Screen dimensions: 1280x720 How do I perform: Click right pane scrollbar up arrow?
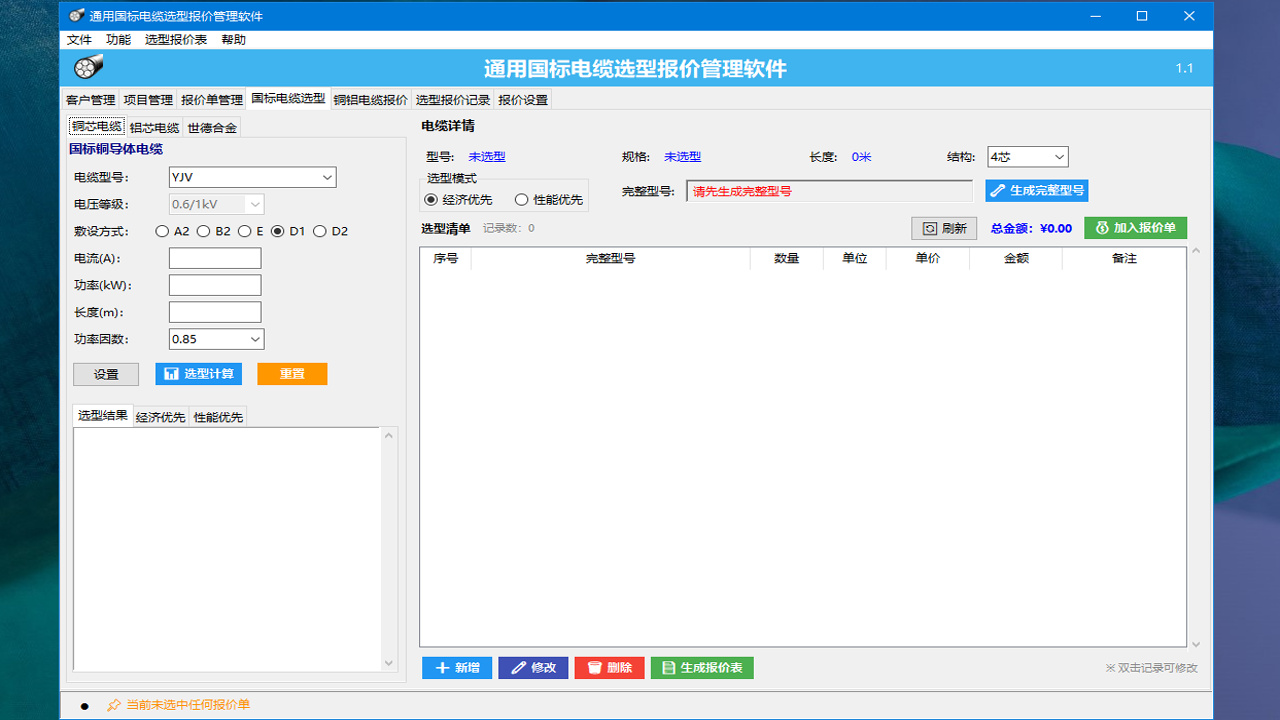(x=1197, y=250)
